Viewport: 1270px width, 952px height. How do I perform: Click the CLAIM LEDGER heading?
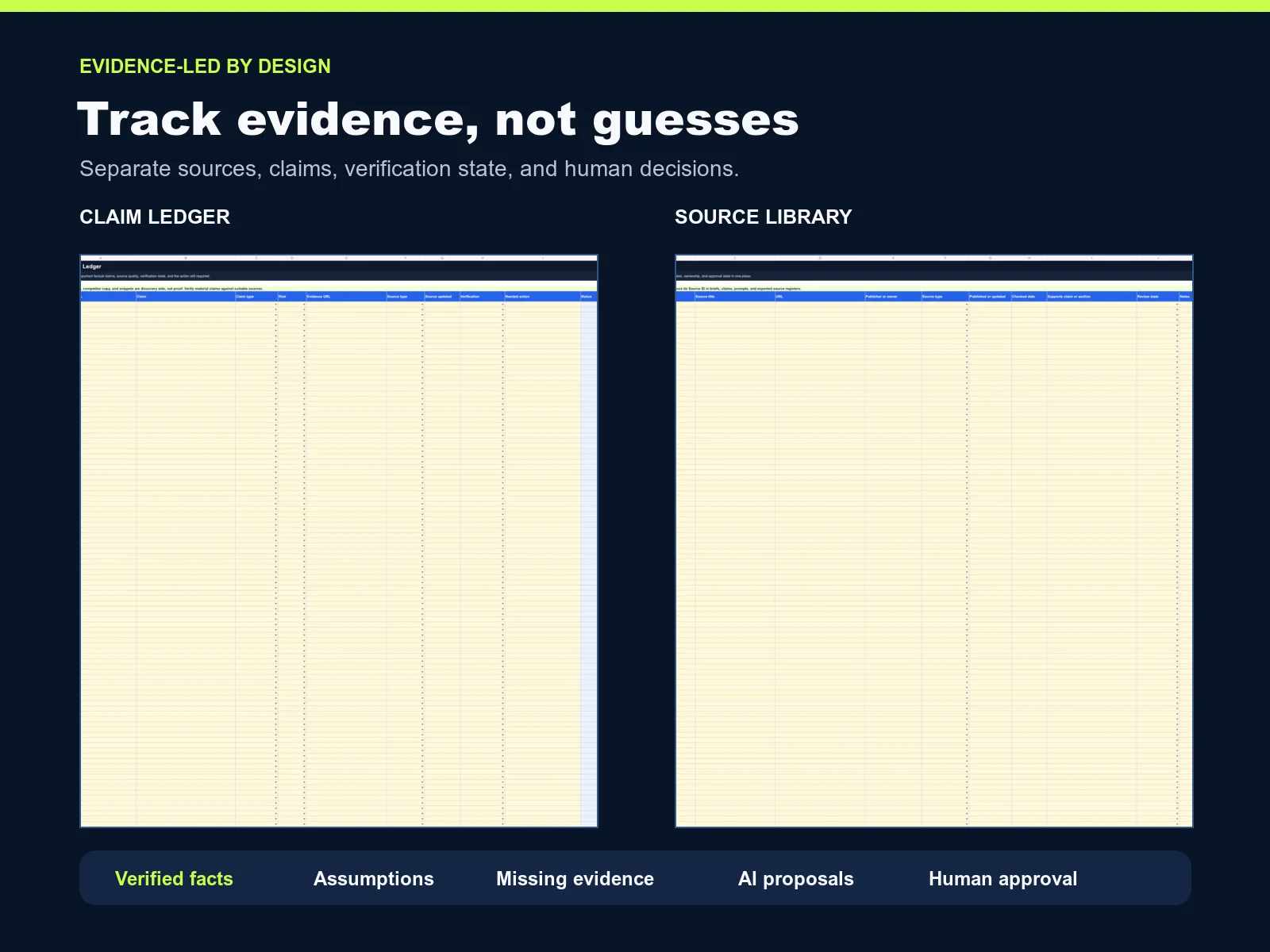[155, 217]
